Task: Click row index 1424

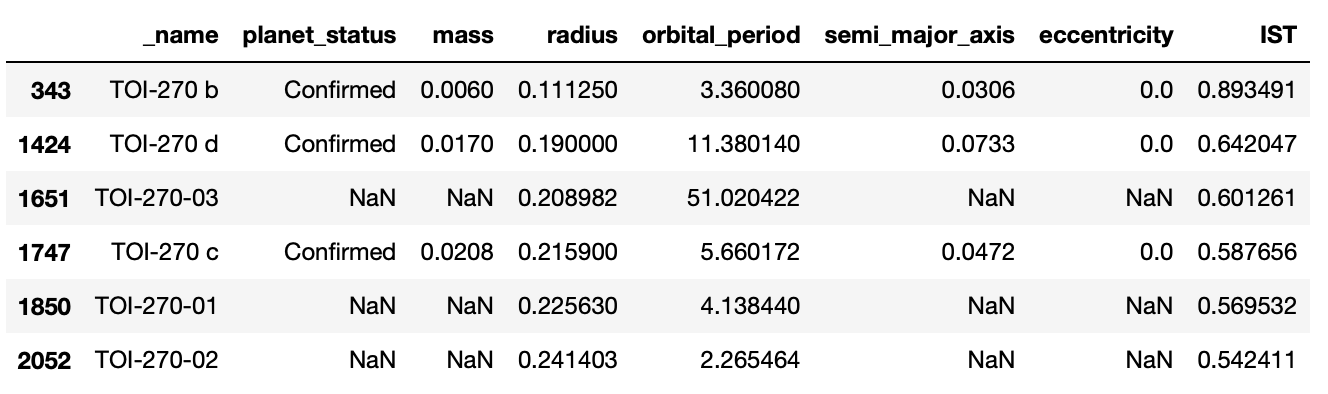Action: click(44, 144)
